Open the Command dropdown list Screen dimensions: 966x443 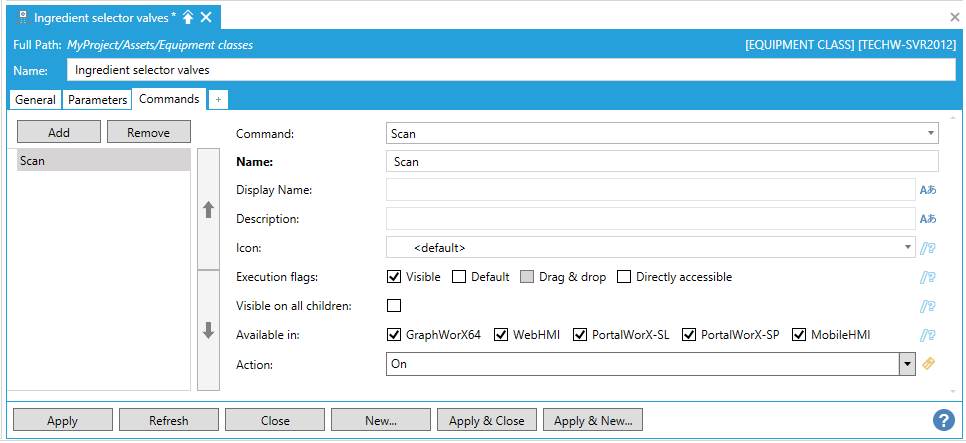(x=931, y=133)
